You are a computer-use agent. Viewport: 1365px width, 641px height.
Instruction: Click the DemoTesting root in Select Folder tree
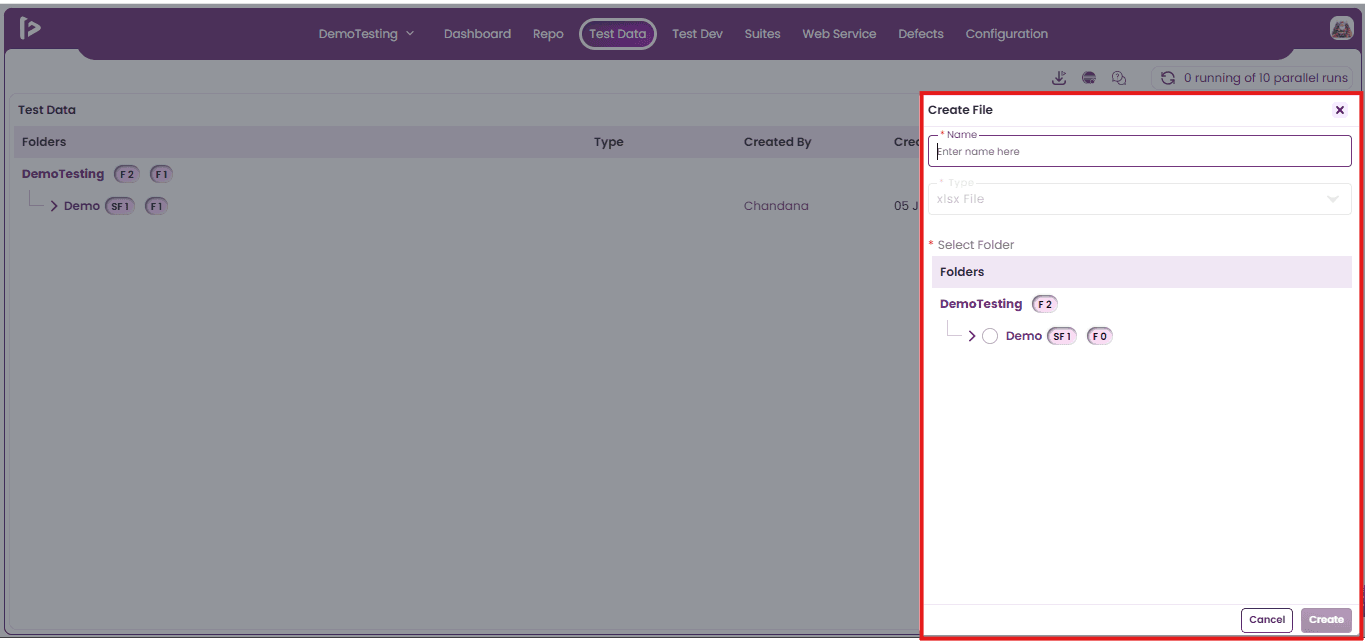[x=981, y=304]
